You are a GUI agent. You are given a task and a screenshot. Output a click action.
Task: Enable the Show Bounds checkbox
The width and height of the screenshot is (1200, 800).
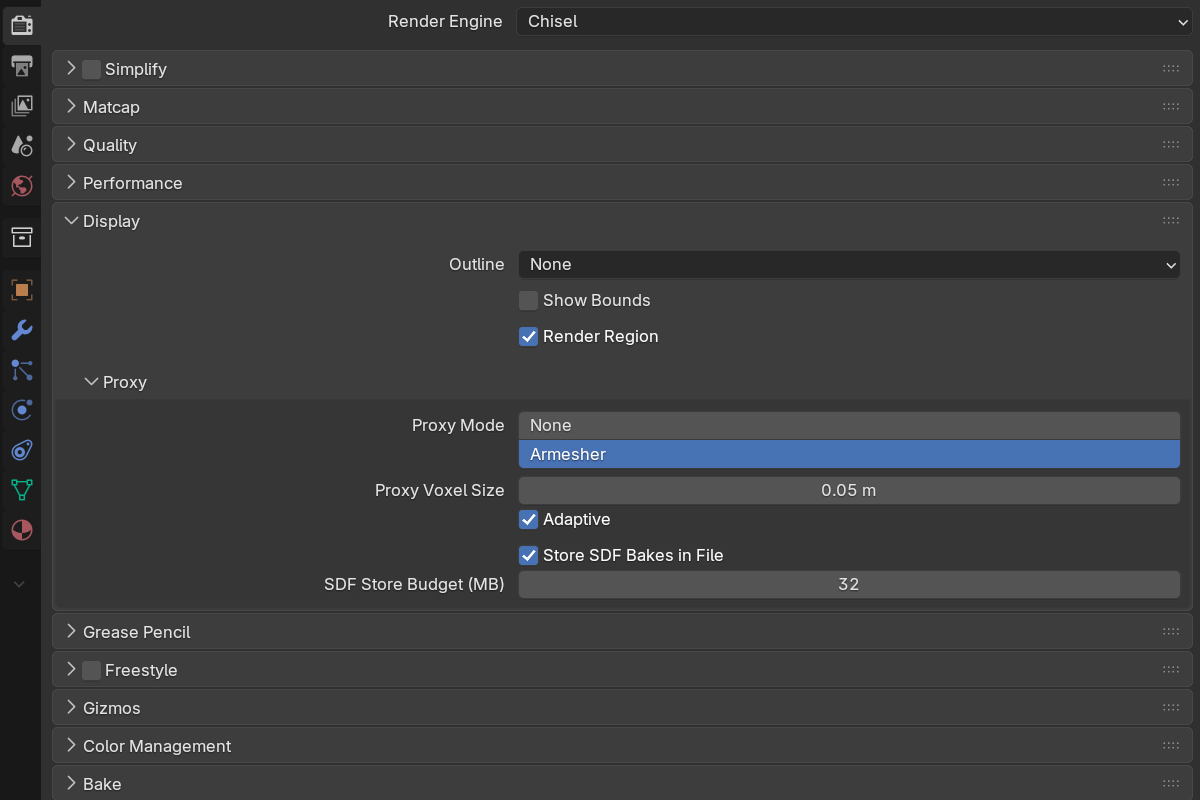click(528, 300)
